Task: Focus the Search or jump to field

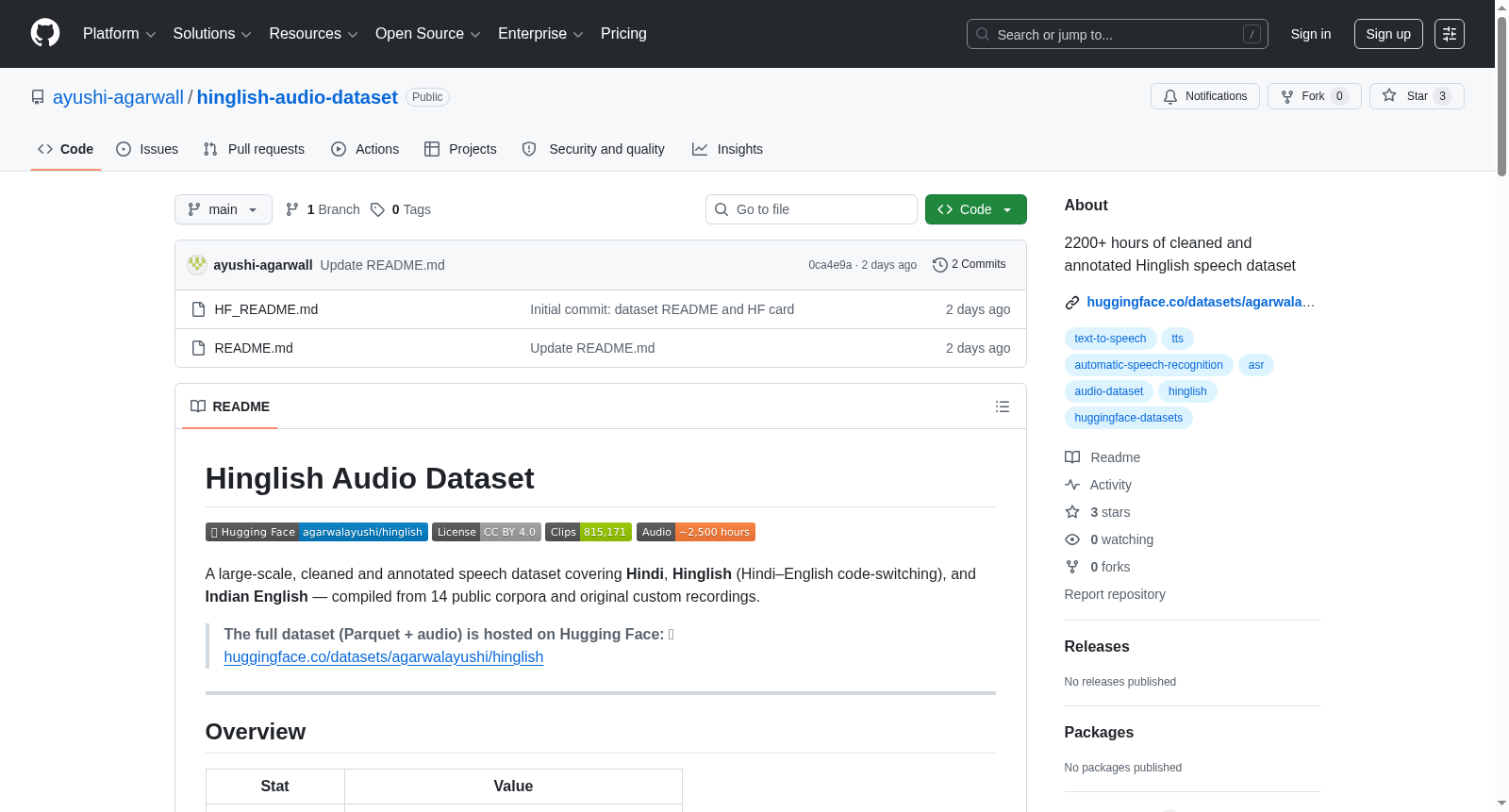Action: (x=1118, y=34)
